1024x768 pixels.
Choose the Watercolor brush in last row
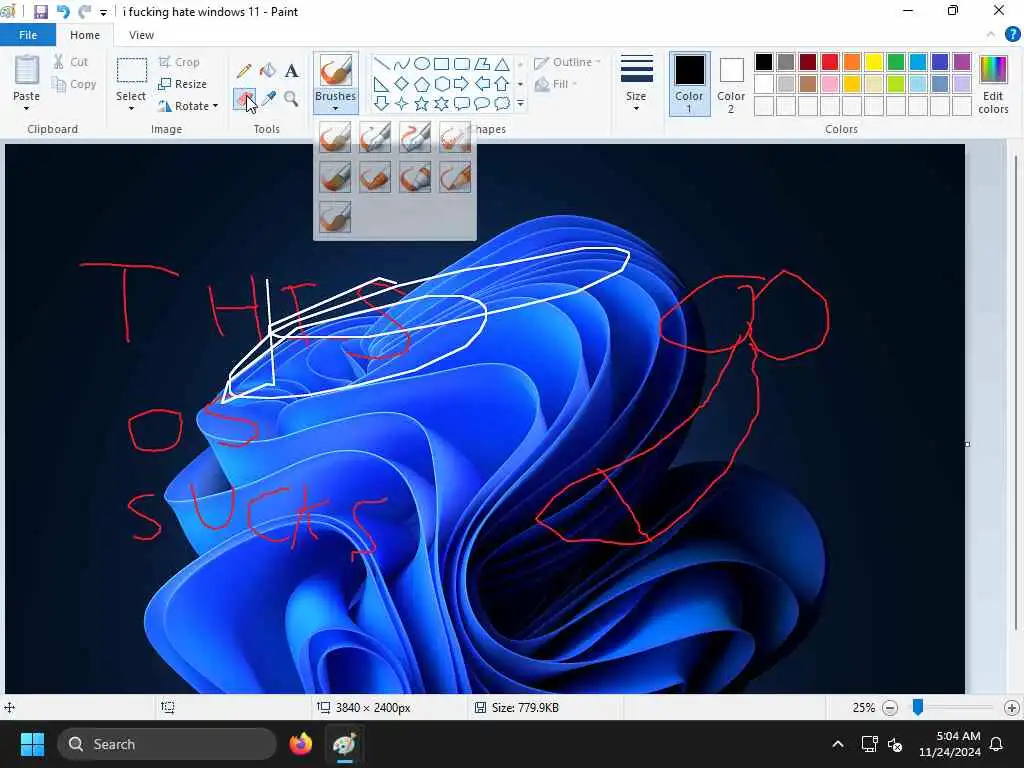[335, 217]
